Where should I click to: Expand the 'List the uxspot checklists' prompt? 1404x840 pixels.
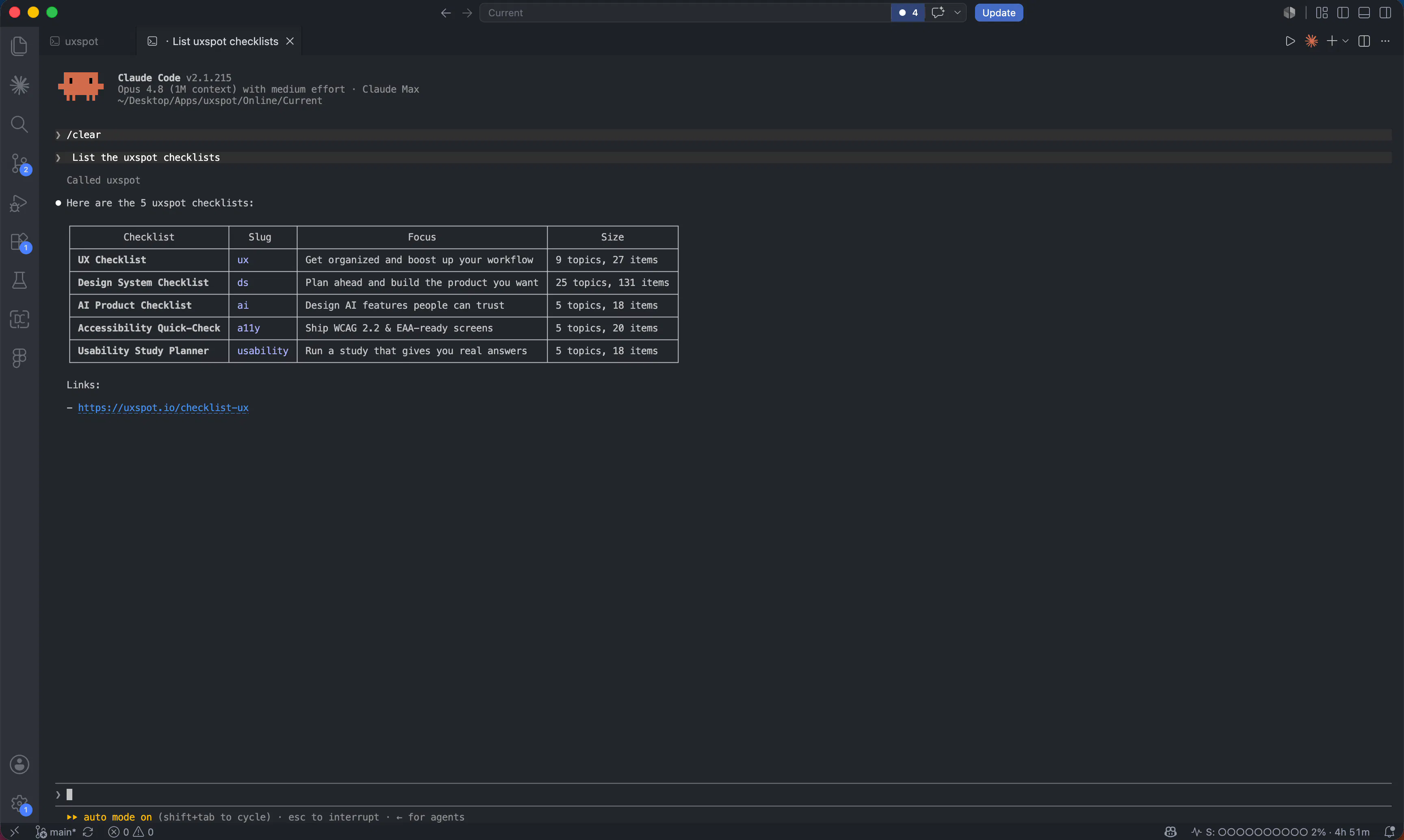pyautogui.click(x=58, y=157)
